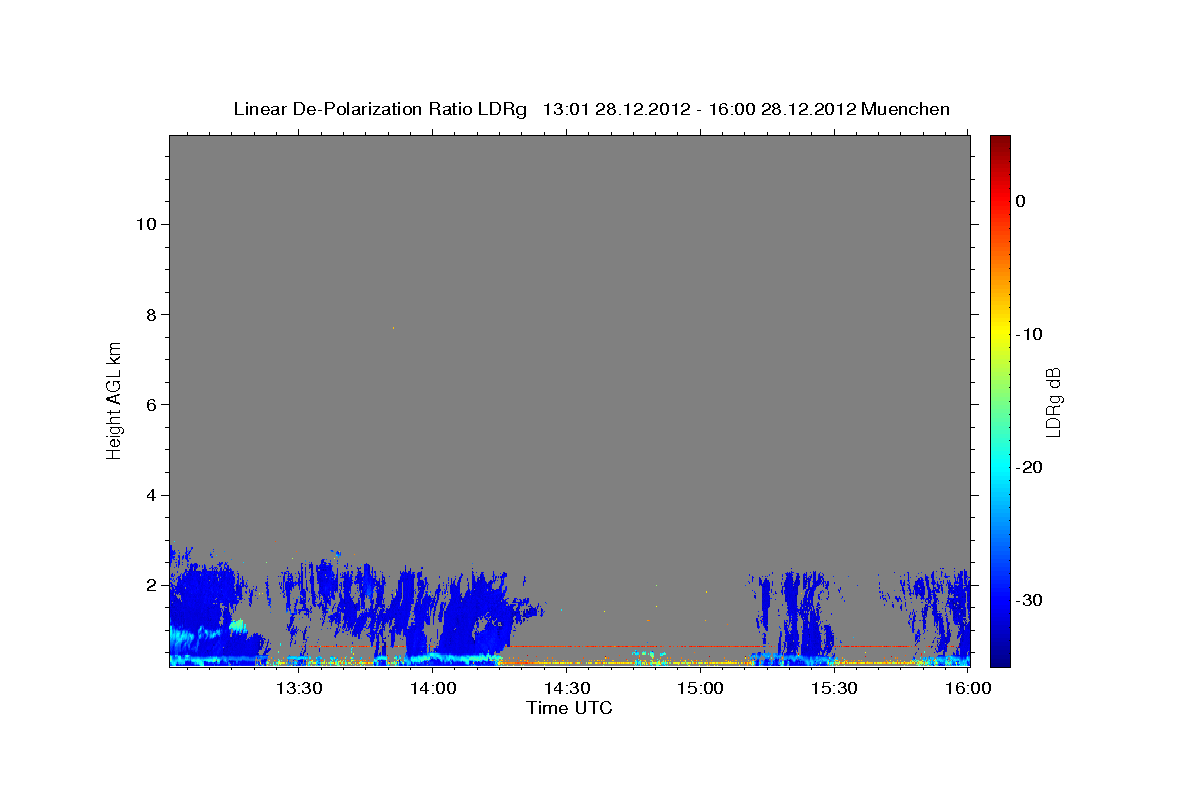Click the dark red top of colorbar
The image size is (1200, 800).
coord(1000,142)
